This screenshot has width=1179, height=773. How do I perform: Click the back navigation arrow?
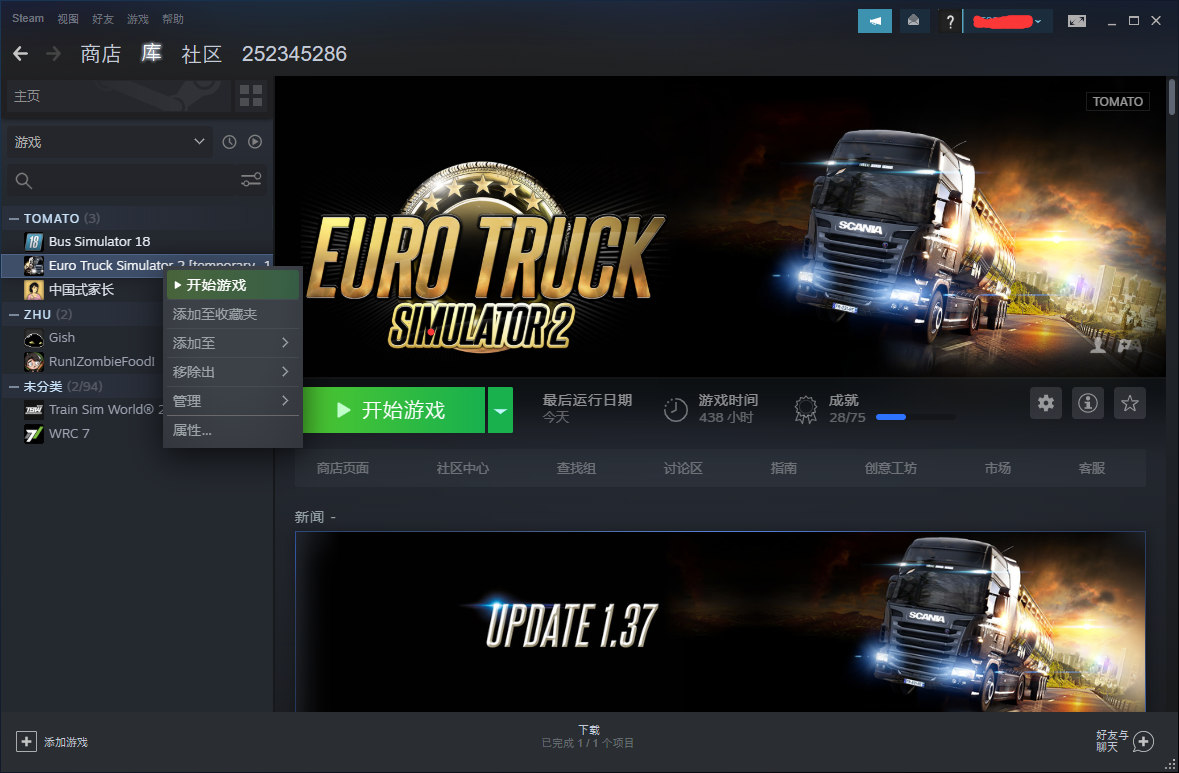(20, 54)
